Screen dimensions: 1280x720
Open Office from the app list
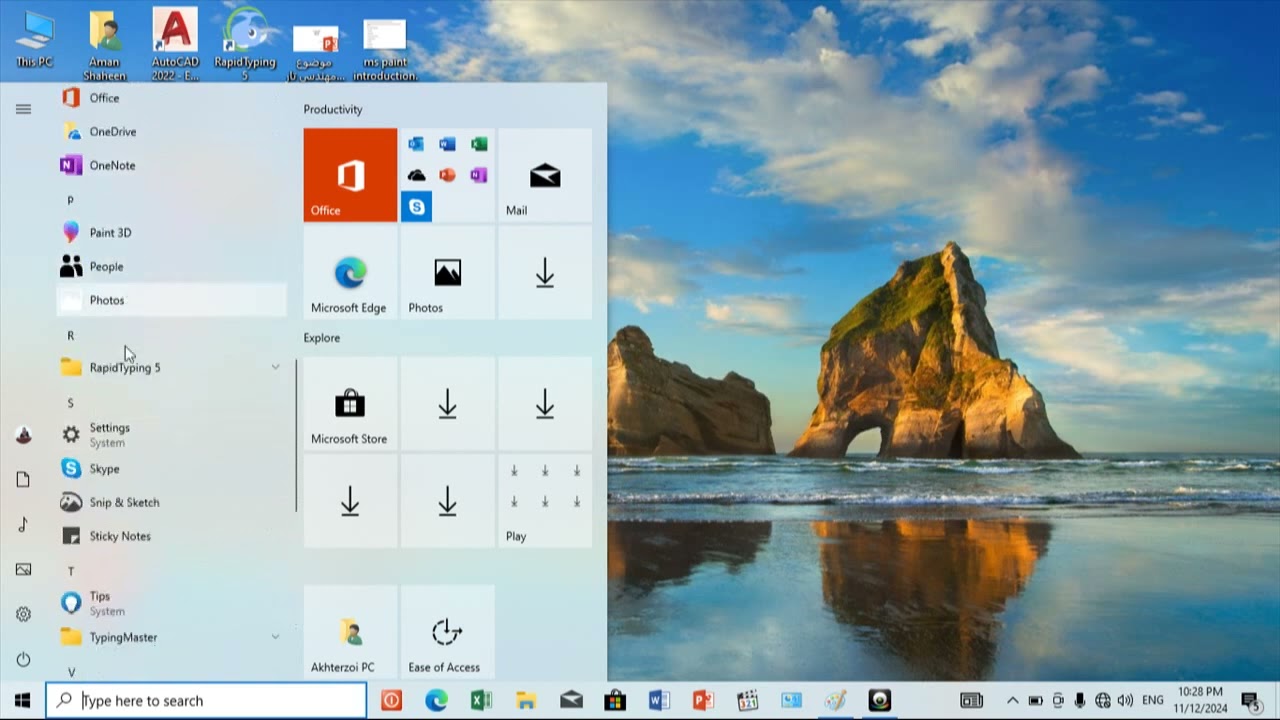tap(171, 98)
